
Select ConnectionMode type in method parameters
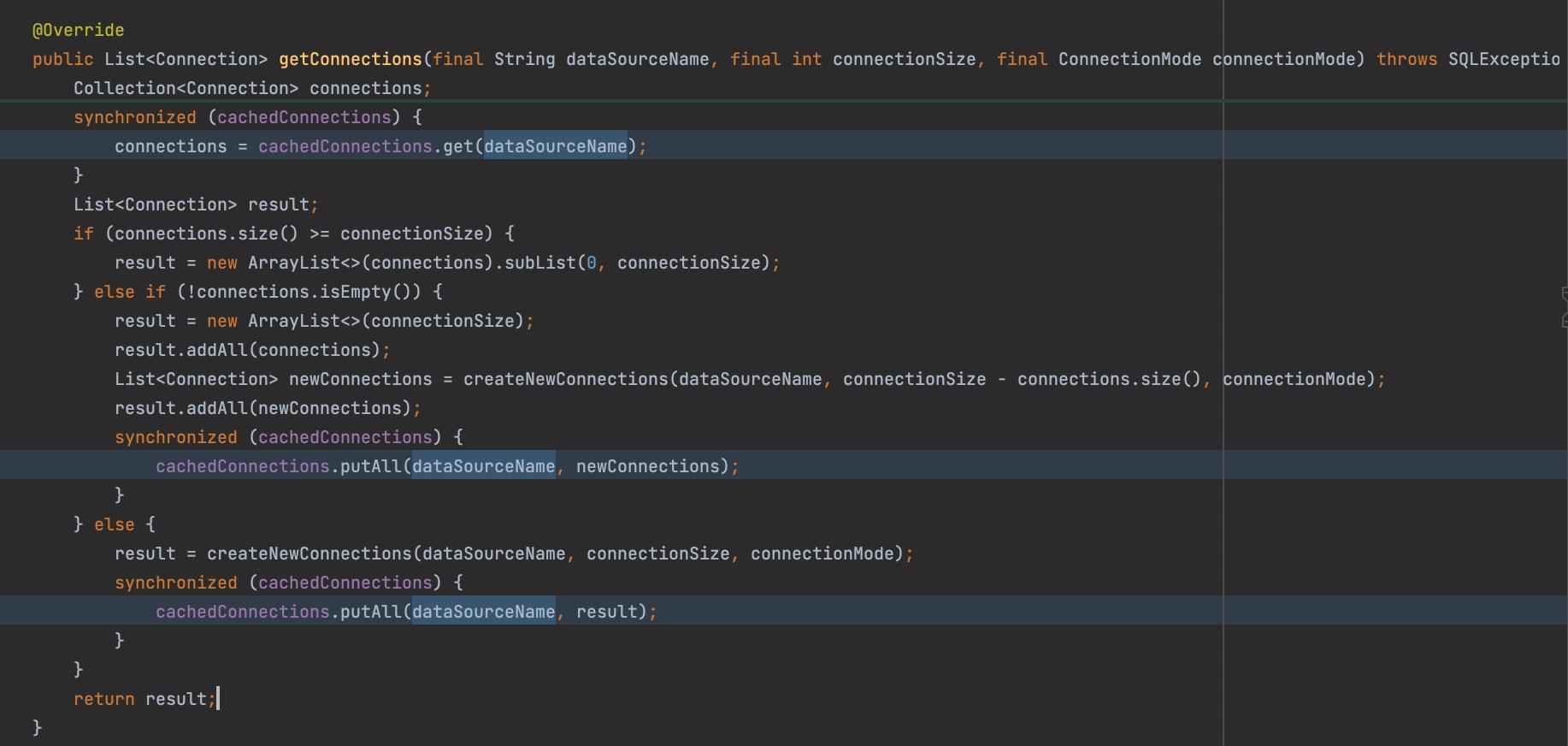tap(1129, 59)
